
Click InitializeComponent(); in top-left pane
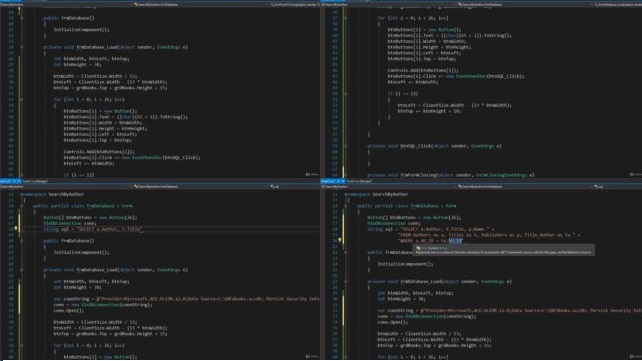[x=81, y=29]
